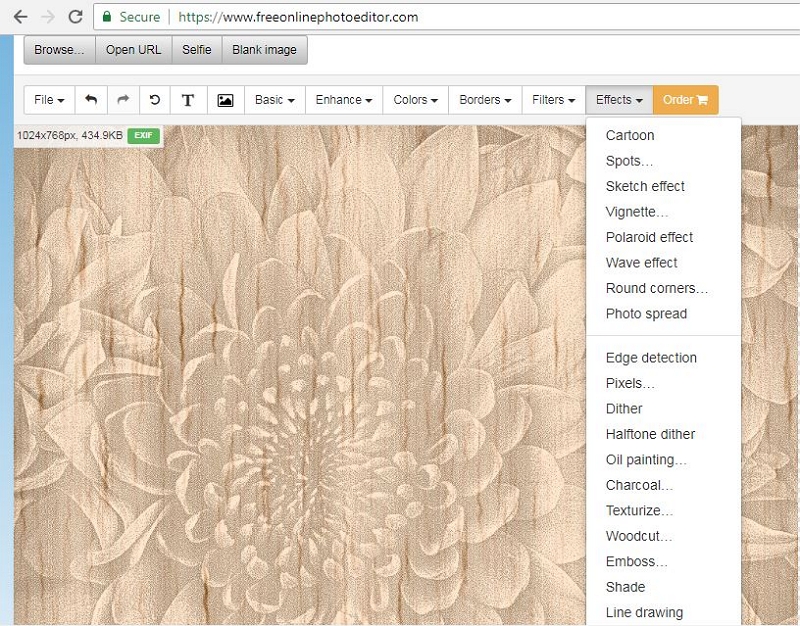Select Cartoon from the Effects menu
Viewport: 800px width, 626px height.
pos(630,135)
